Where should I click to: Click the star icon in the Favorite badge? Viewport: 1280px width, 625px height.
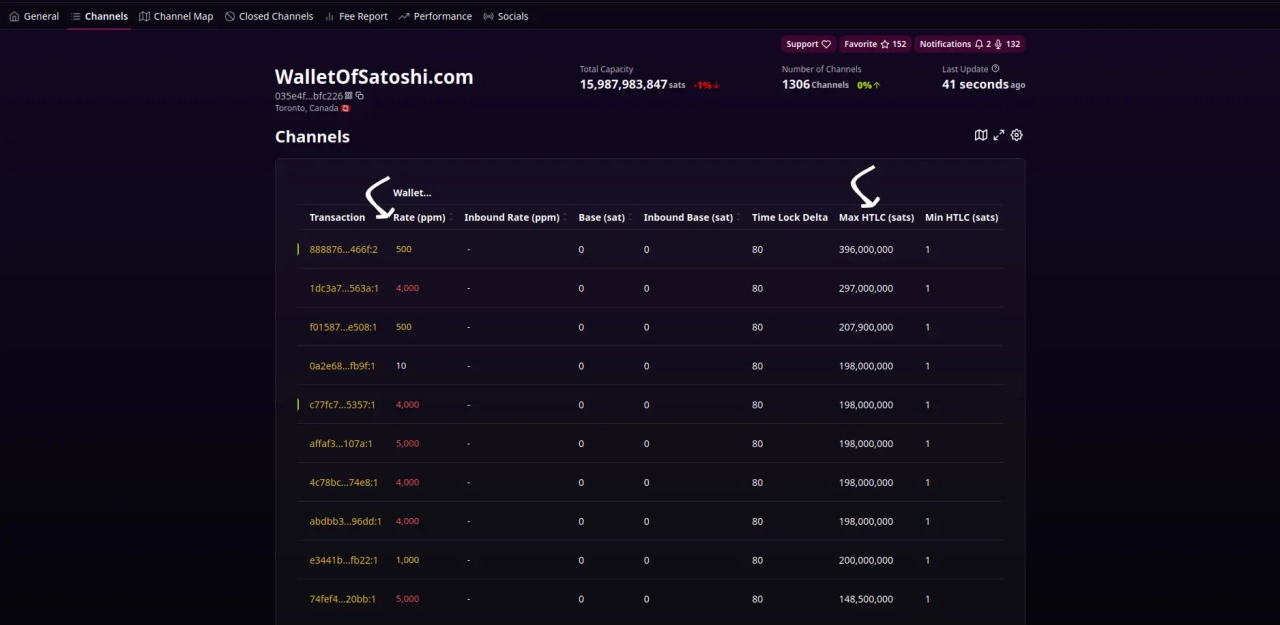884,44
